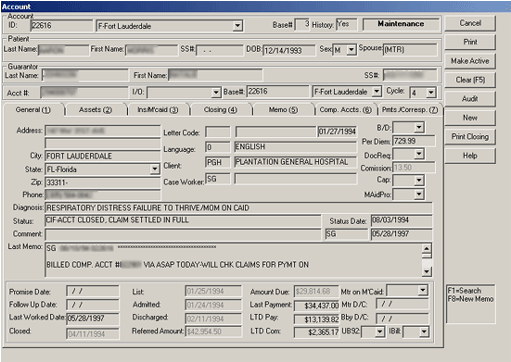Viewport: 511px width, 362px height.
Task: Expand the Base# F-Fort Lauderdale dropdown
Action: tap(377, 91)
